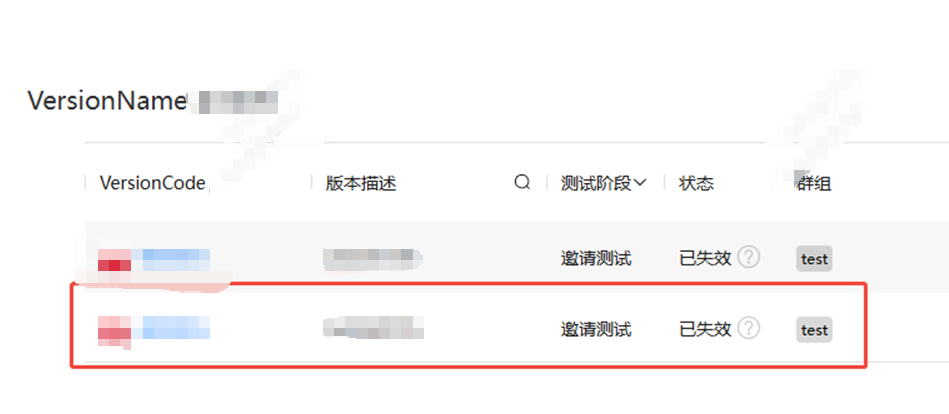Click blurred description in red-outlined row
Screen dimensions: 949x414
[x=373, y=328]
